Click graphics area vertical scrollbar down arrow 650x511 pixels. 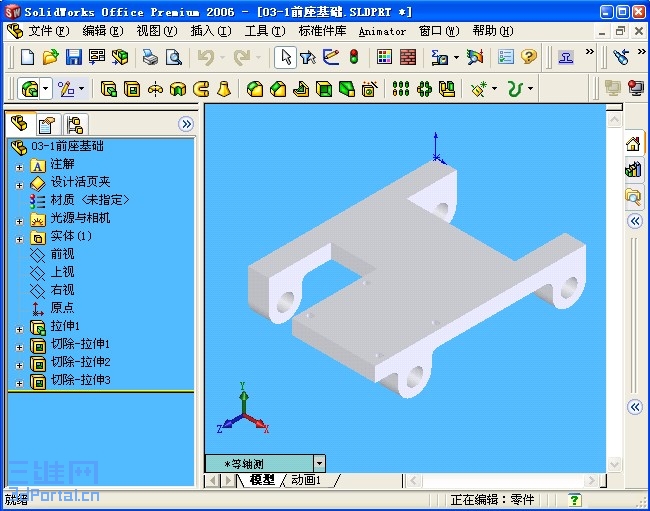click(614, 464)
